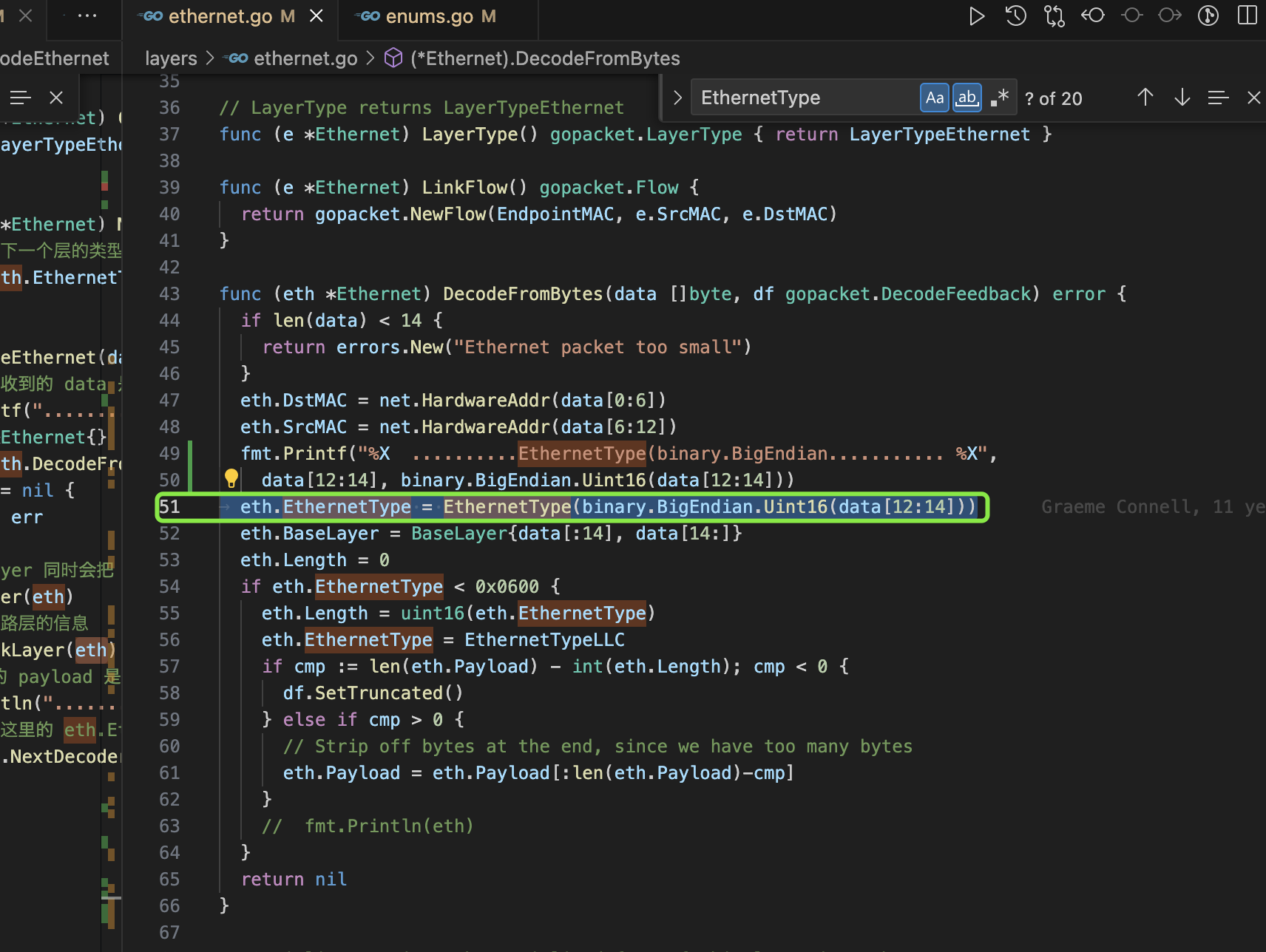Open DecodeFromBytes symbol breadcrumb
Image resolution: width=1266 pixels, height=952 pixels.
(532, 58)
